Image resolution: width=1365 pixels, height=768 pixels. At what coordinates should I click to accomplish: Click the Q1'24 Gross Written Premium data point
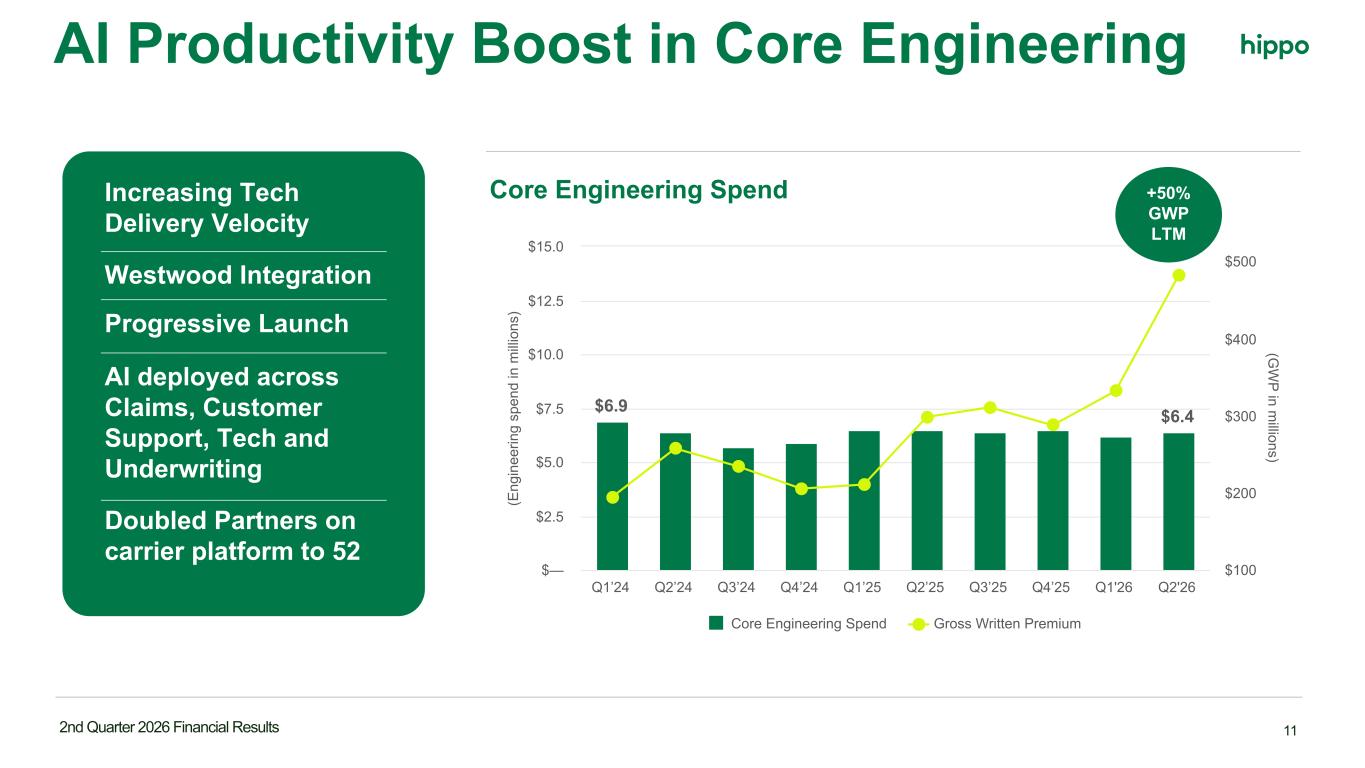(612, 497)
